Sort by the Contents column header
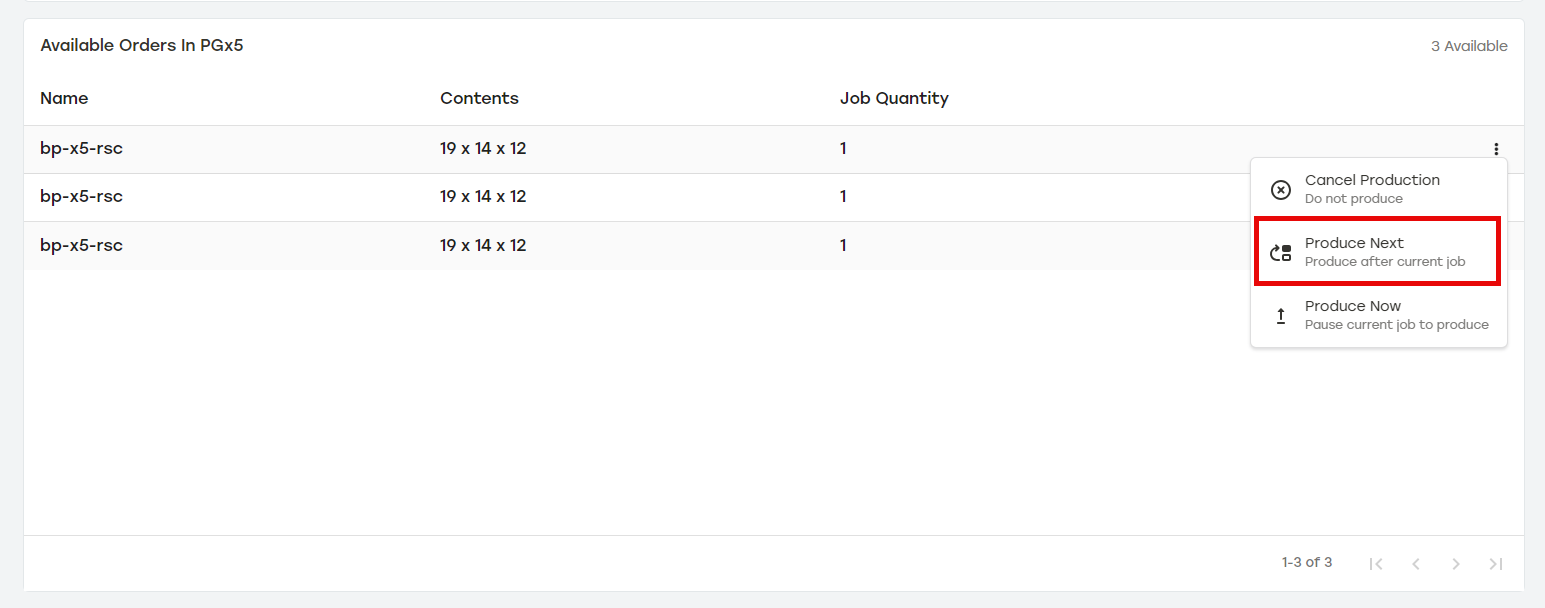Viewport: 1545px width, 608px height. 479,98
